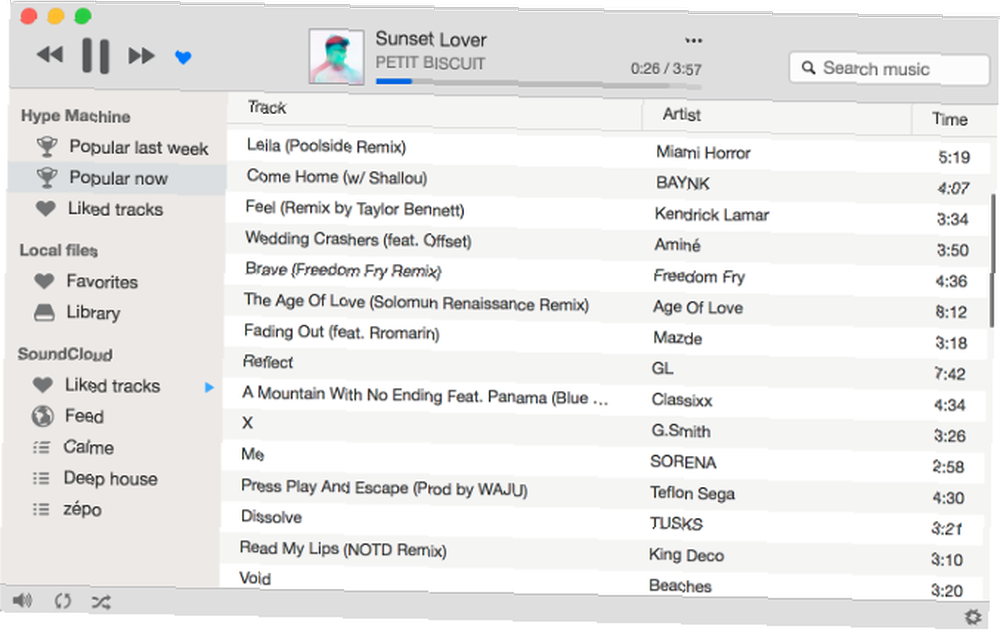
Task: Click artist Kendrick Lamar
Action: 711,214
